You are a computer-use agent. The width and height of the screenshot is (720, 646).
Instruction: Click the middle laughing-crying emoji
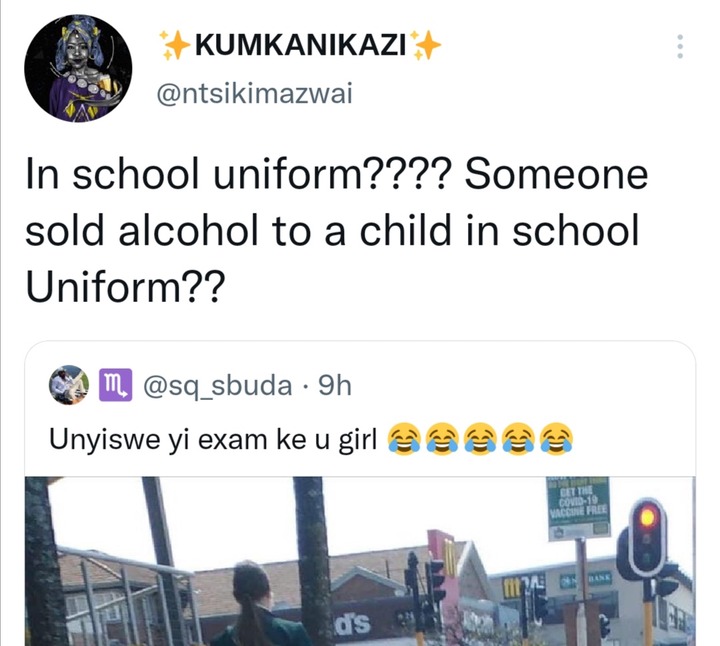coord(481,438)
